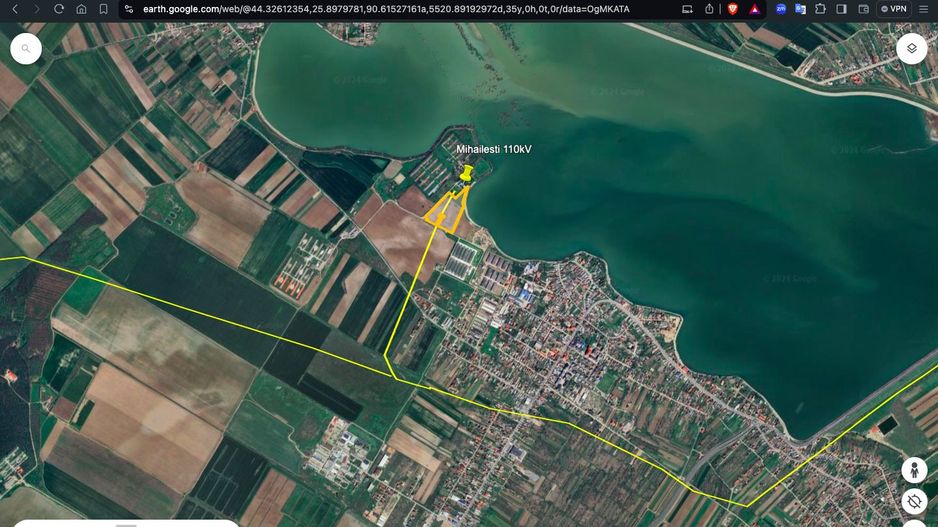Screen dimensions: 938x527
Task: Go back to the previous page
Action: 15,9
